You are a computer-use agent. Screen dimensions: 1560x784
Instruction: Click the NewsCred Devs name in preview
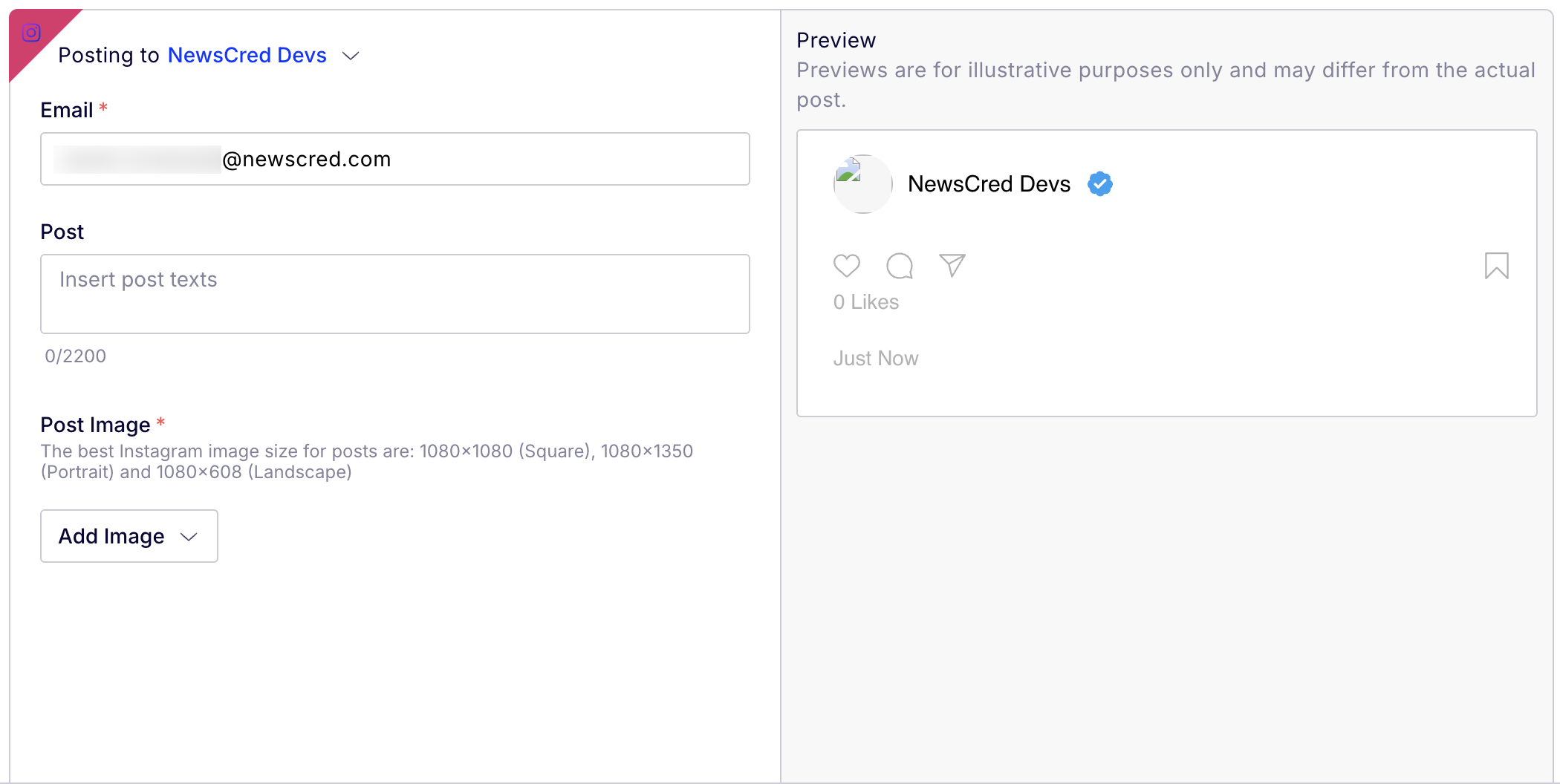989,183
